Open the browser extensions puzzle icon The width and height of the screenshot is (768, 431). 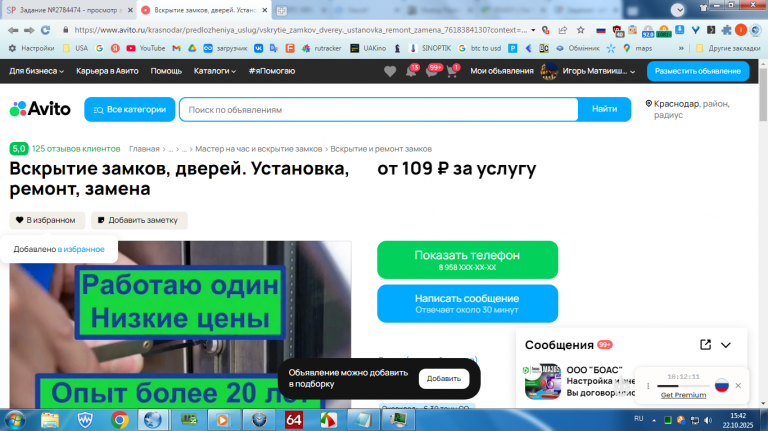point(726,30)
